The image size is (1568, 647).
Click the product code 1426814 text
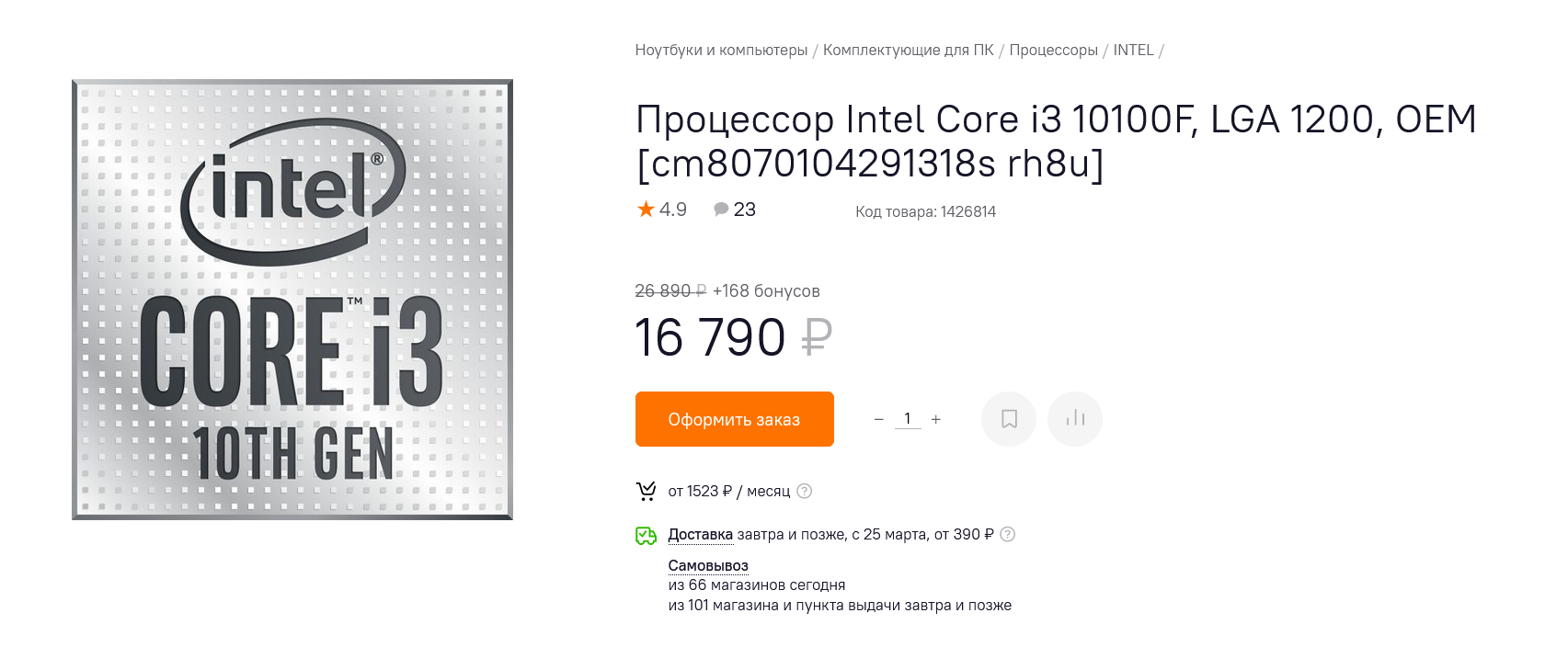point(925,211)
